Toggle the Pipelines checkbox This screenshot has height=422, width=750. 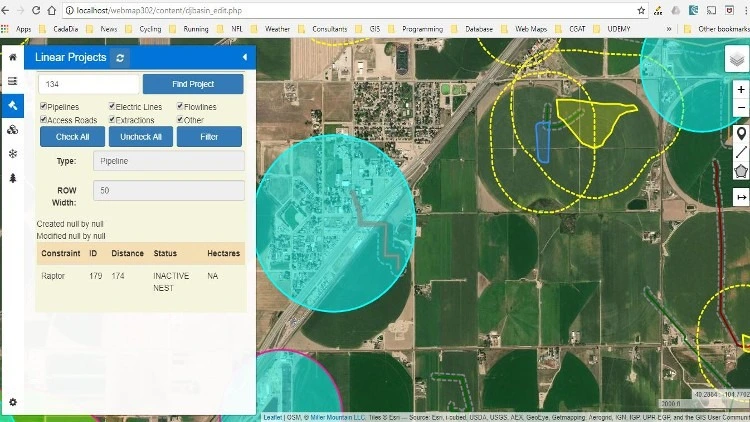(44, 106)
